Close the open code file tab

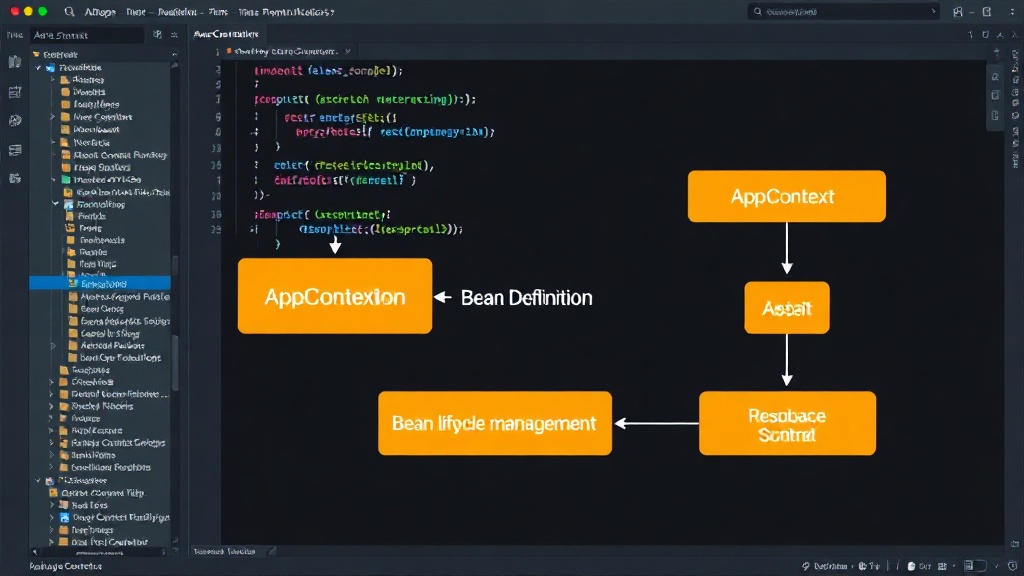[x=348, y=51]
